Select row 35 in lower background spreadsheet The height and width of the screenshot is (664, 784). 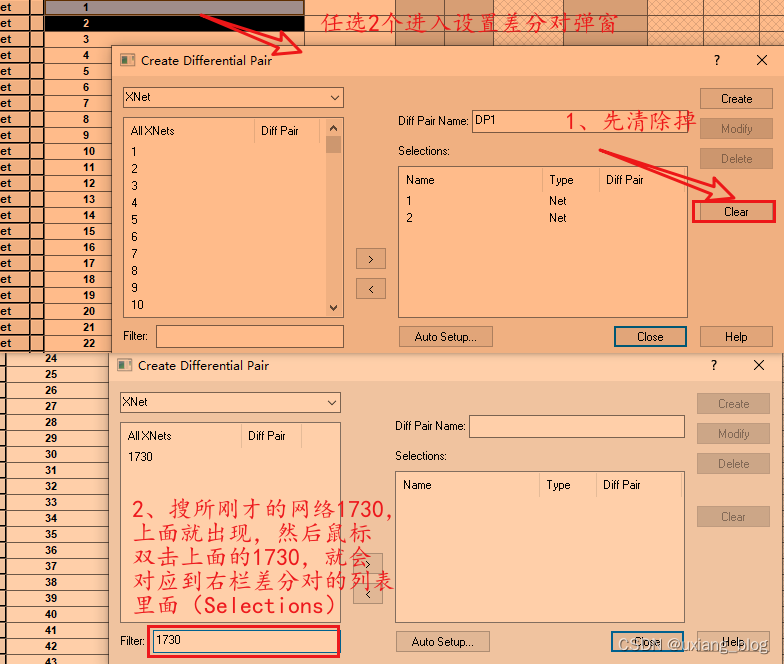[51, 534]
